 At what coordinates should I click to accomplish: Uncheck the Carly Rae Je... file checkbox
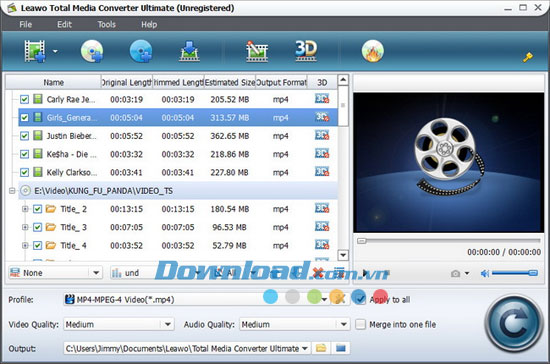tap(24, 99)
